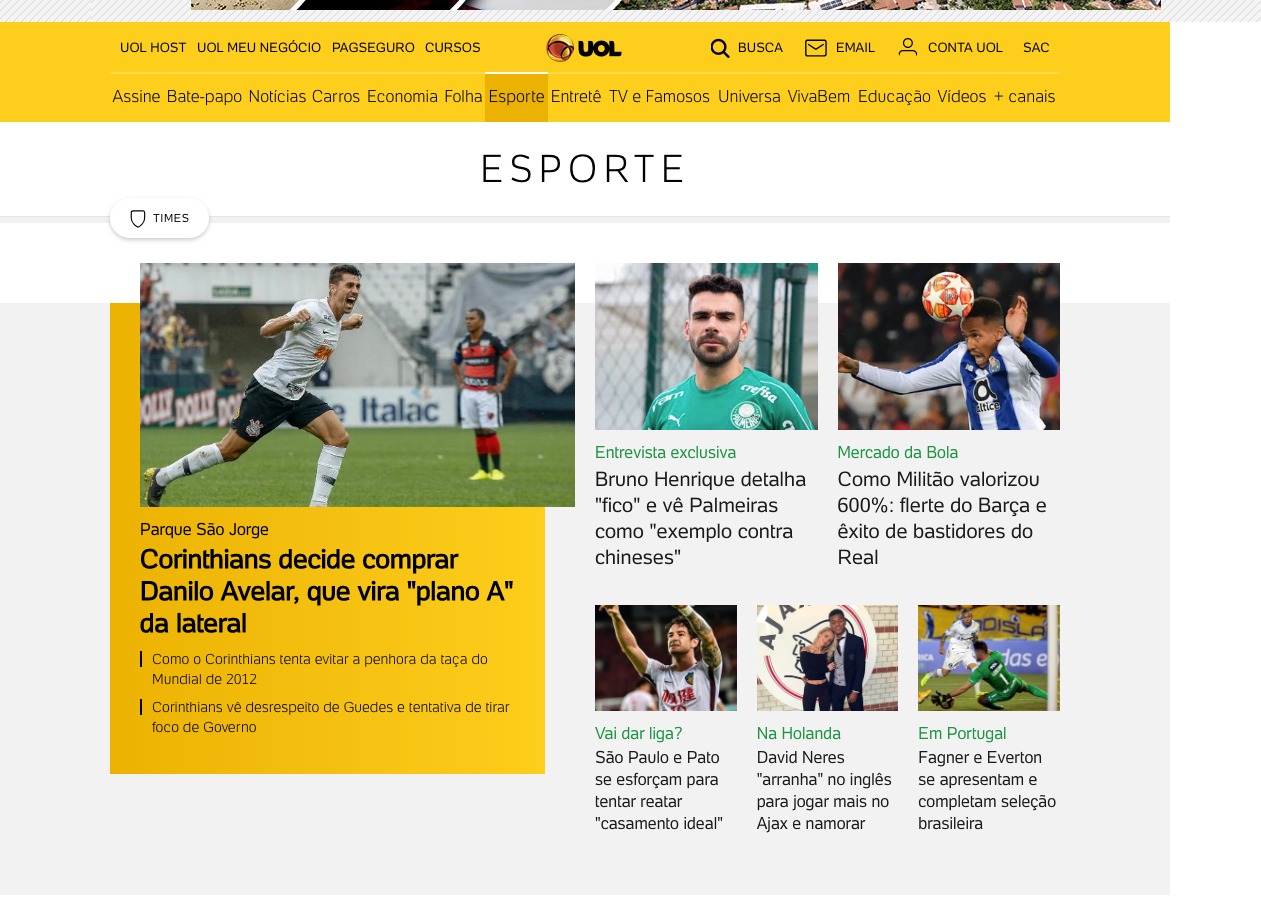1261x922 pixels.
Task: Click the SAC link
Action: [x=1036, y=48]
